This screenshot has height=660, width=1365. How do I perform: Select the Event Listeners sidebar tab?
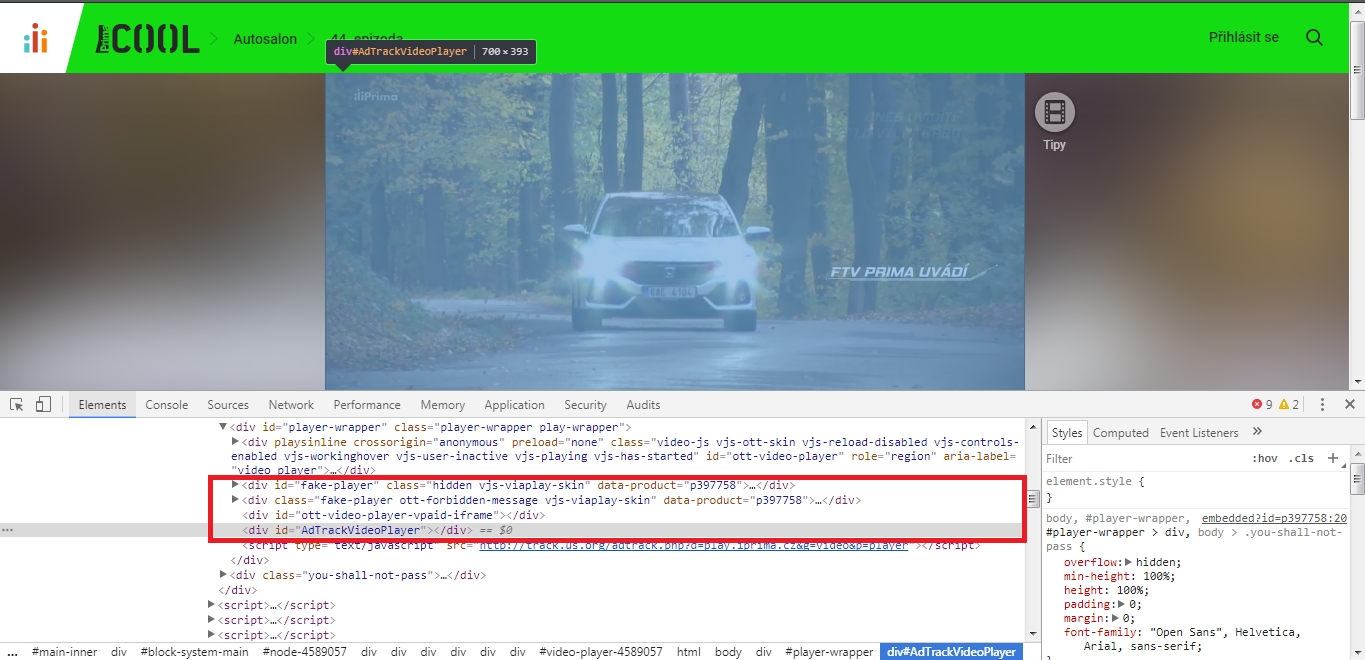coord(1199,433)
